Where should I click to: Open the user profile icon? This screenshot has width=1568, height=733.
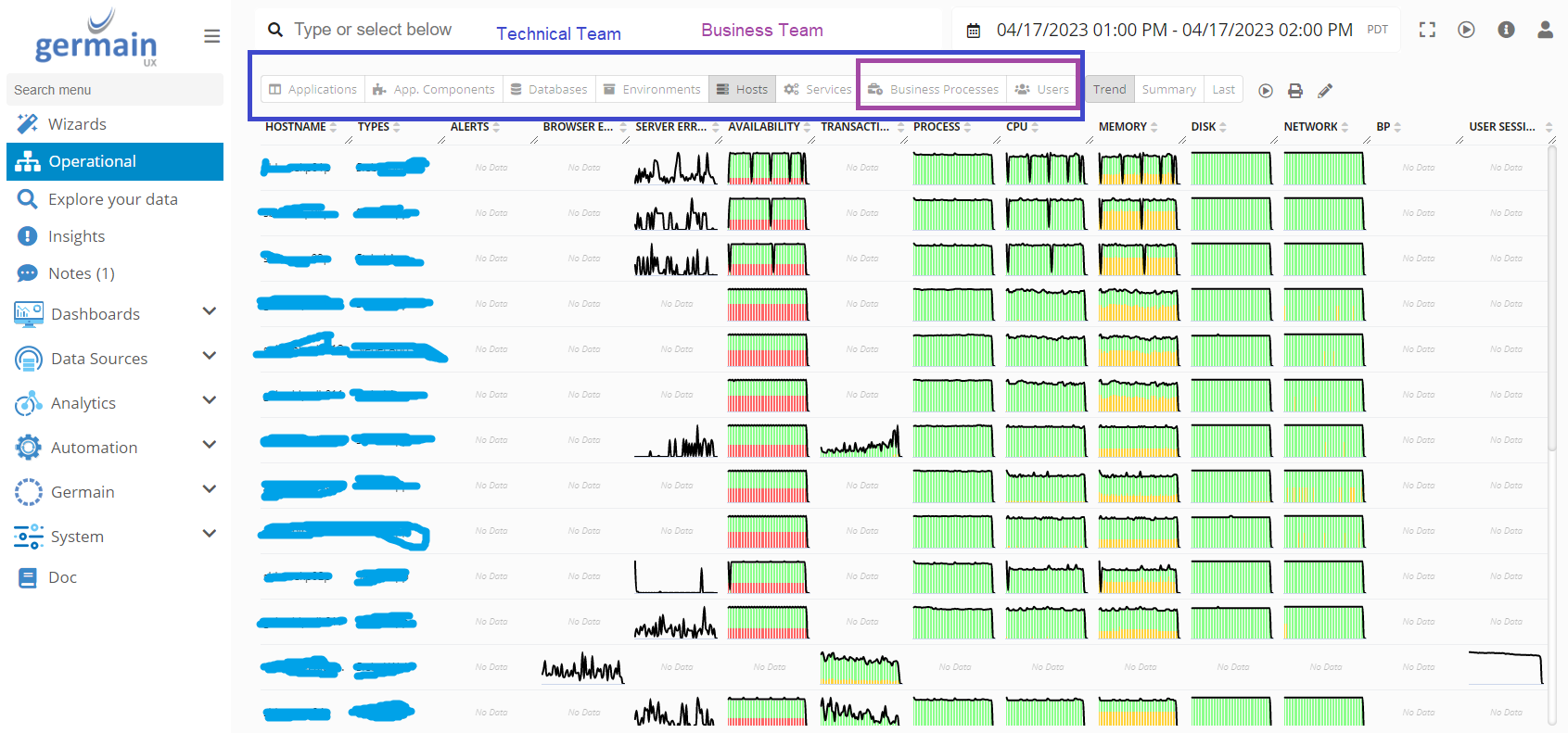tap(1545, 30)
